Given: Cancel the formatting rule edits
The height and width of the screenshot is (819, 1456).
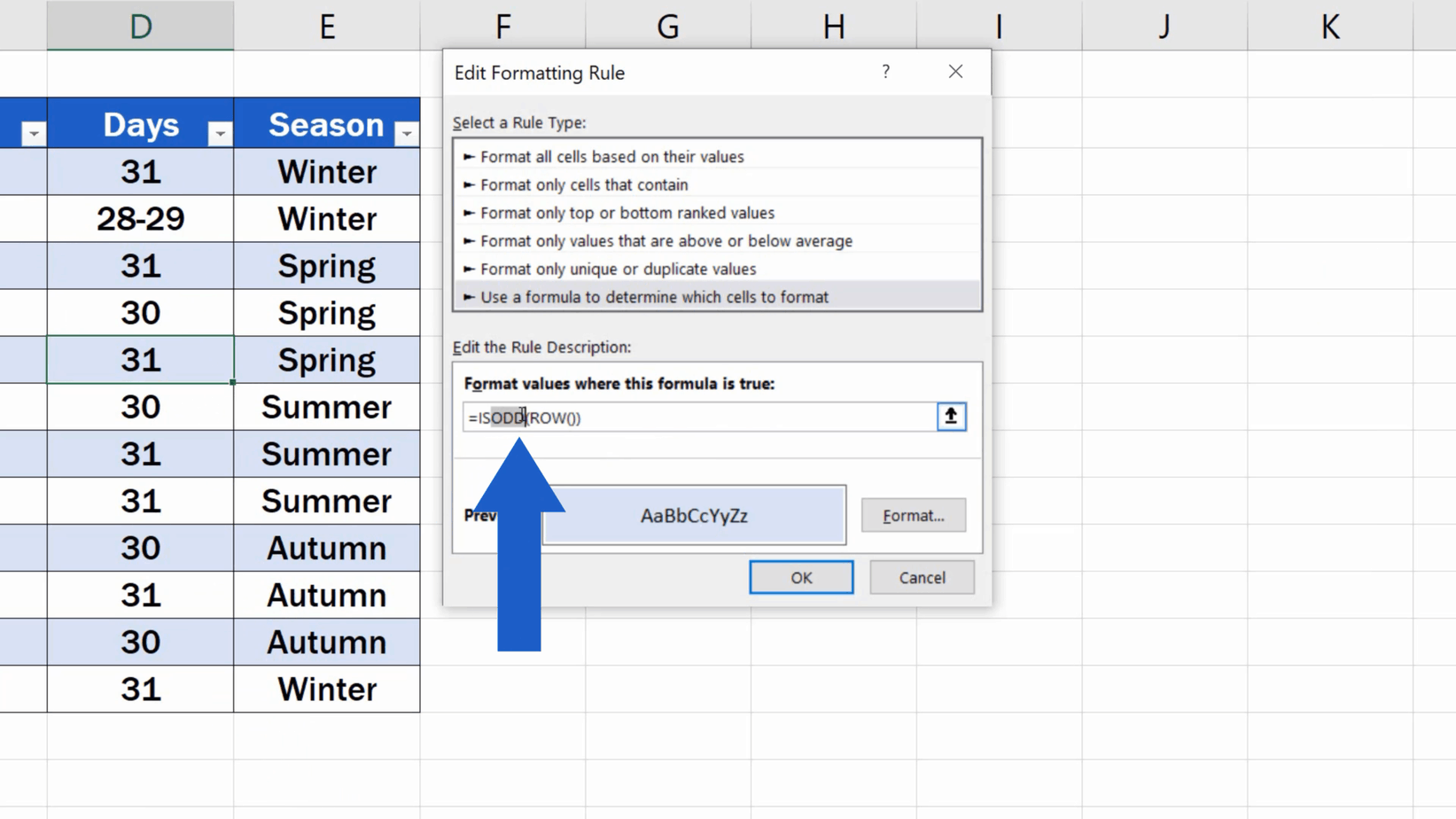Looking at the screenshot, I should [x=922, y=577].
